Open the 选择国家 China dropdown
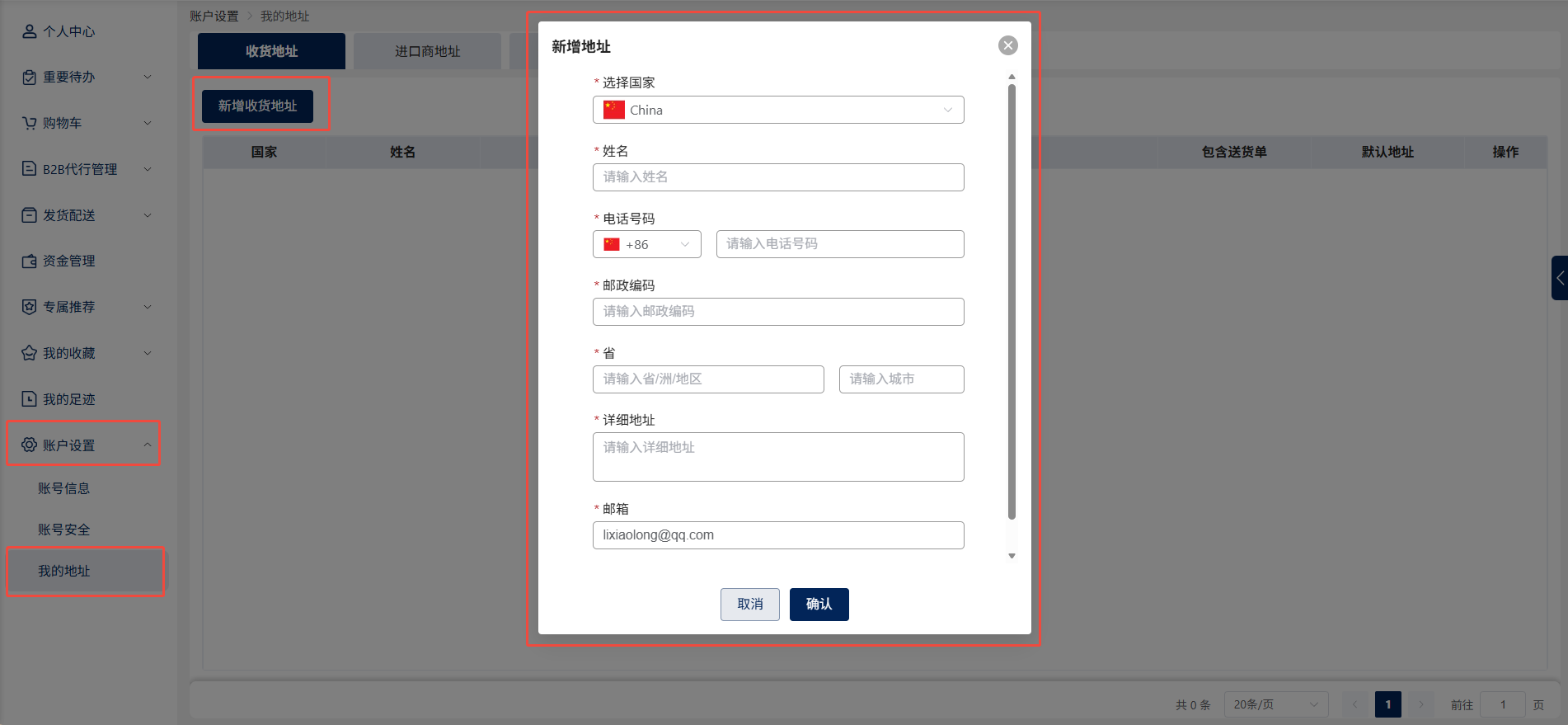The image size is (1568, 725). tap(778, 110)
